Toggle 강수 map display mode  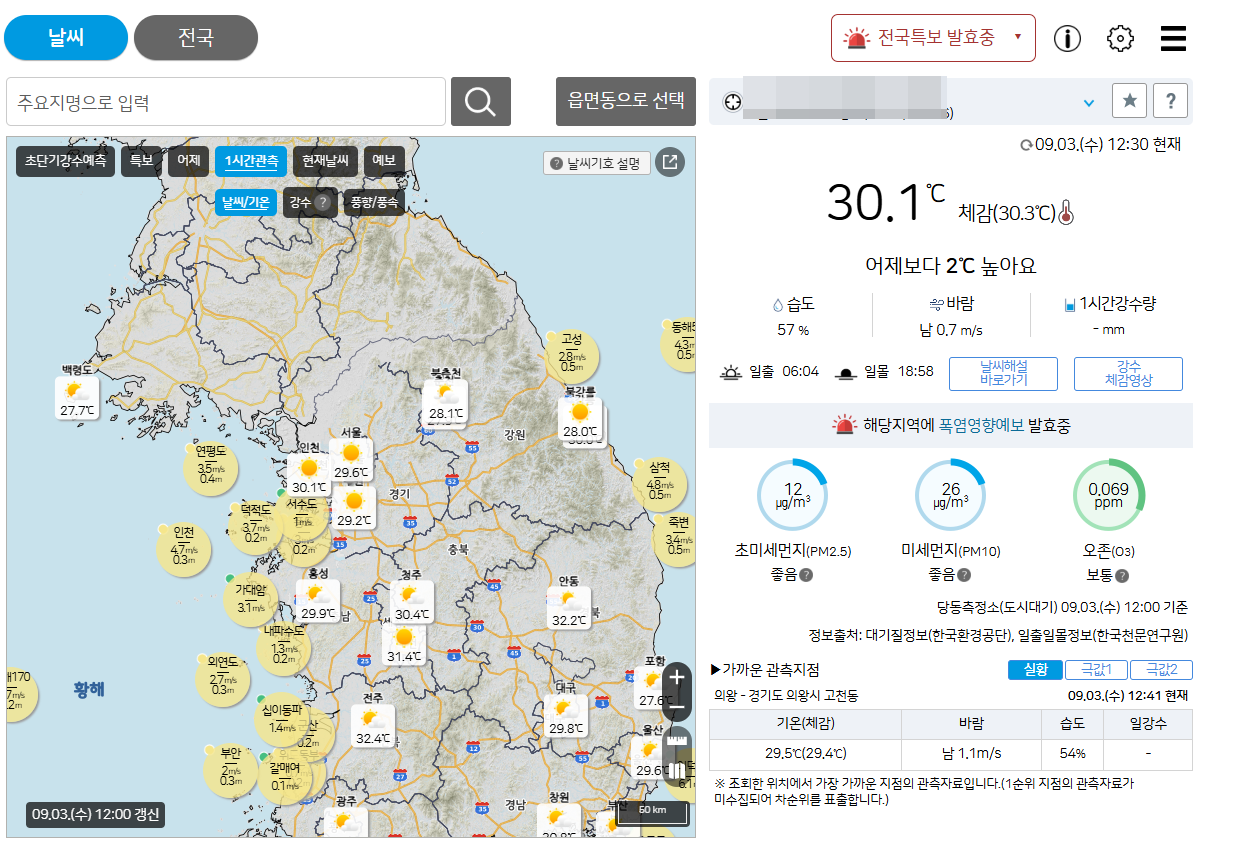coord(309,202)
